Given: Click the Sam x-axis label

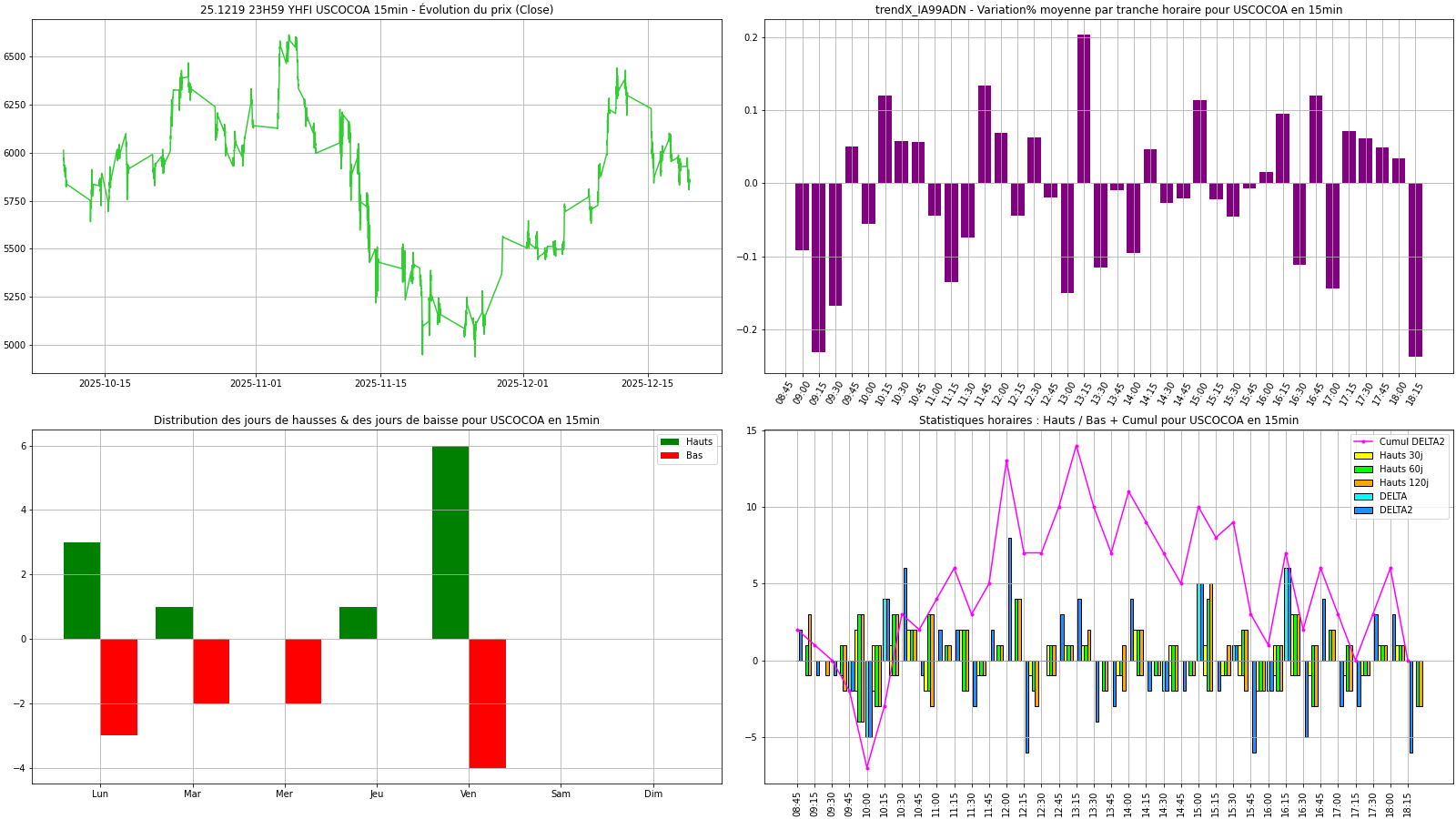Looking at the screenshot, I should pos(561,794).
